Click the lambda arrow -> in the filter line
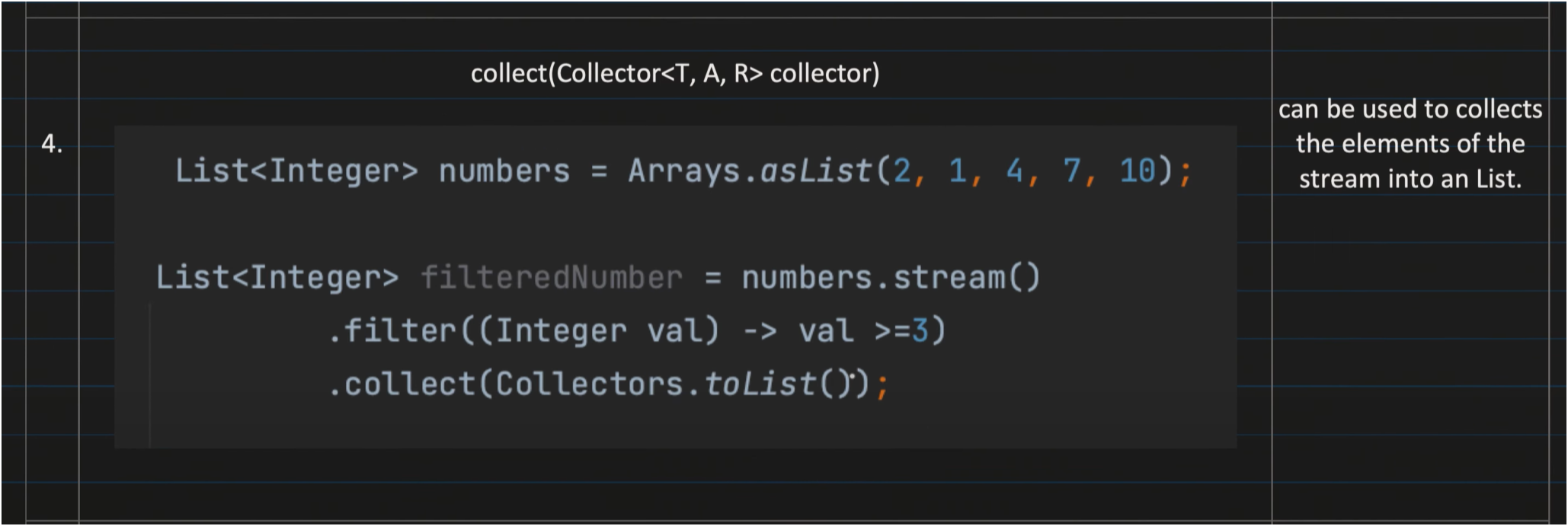Image resolution: width=1568 pixels, height=526 pixels. tap(759, 331)
